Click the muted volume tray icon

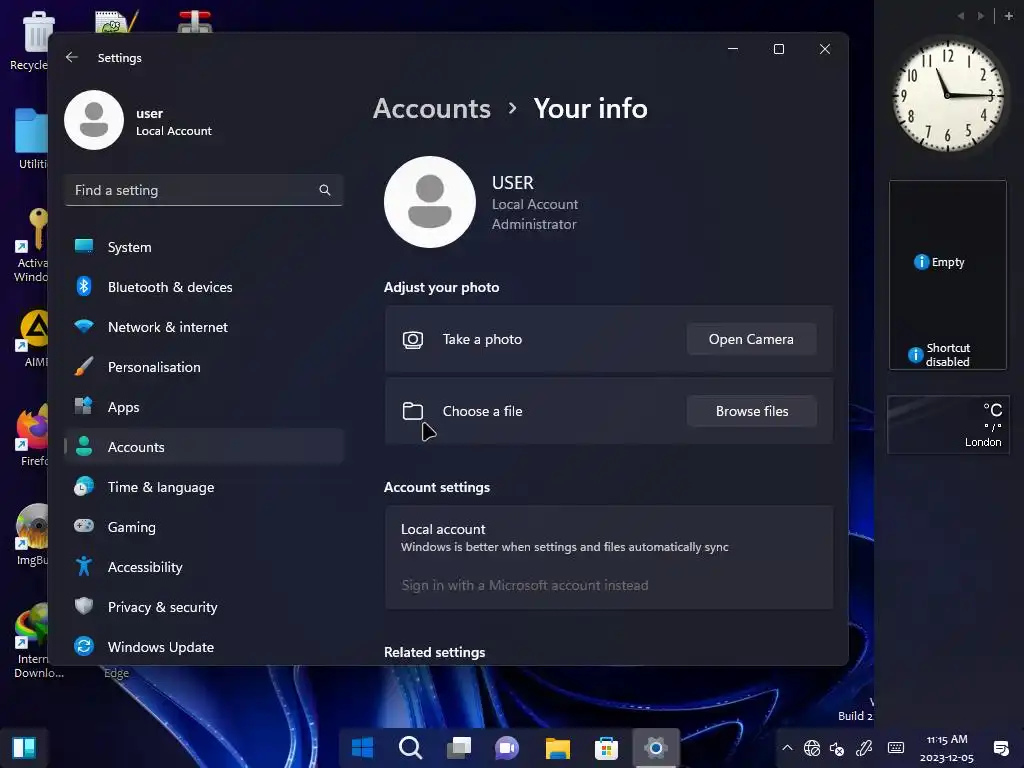click(837, 748)
